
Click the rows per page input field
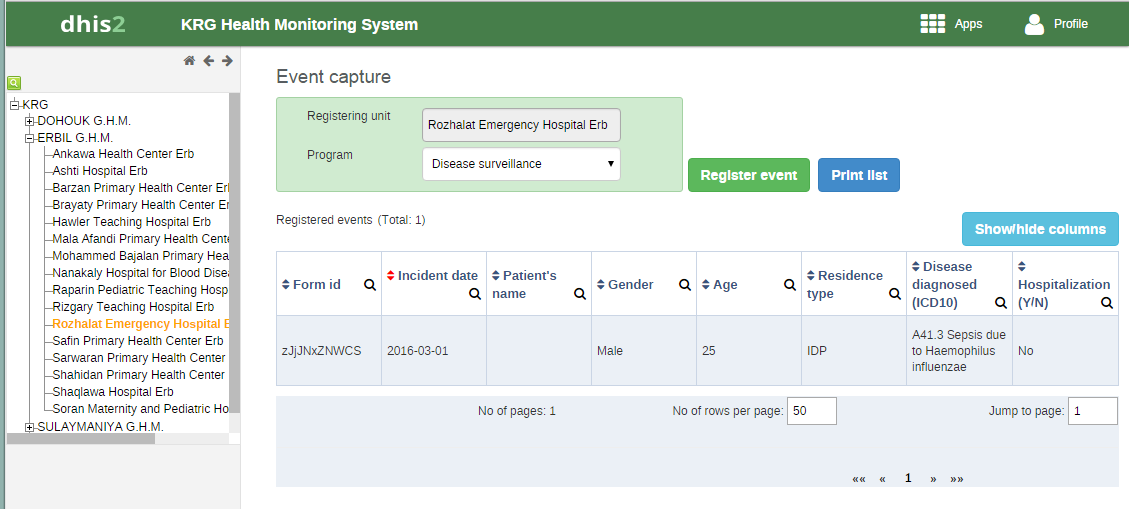[x=811, y=411]
